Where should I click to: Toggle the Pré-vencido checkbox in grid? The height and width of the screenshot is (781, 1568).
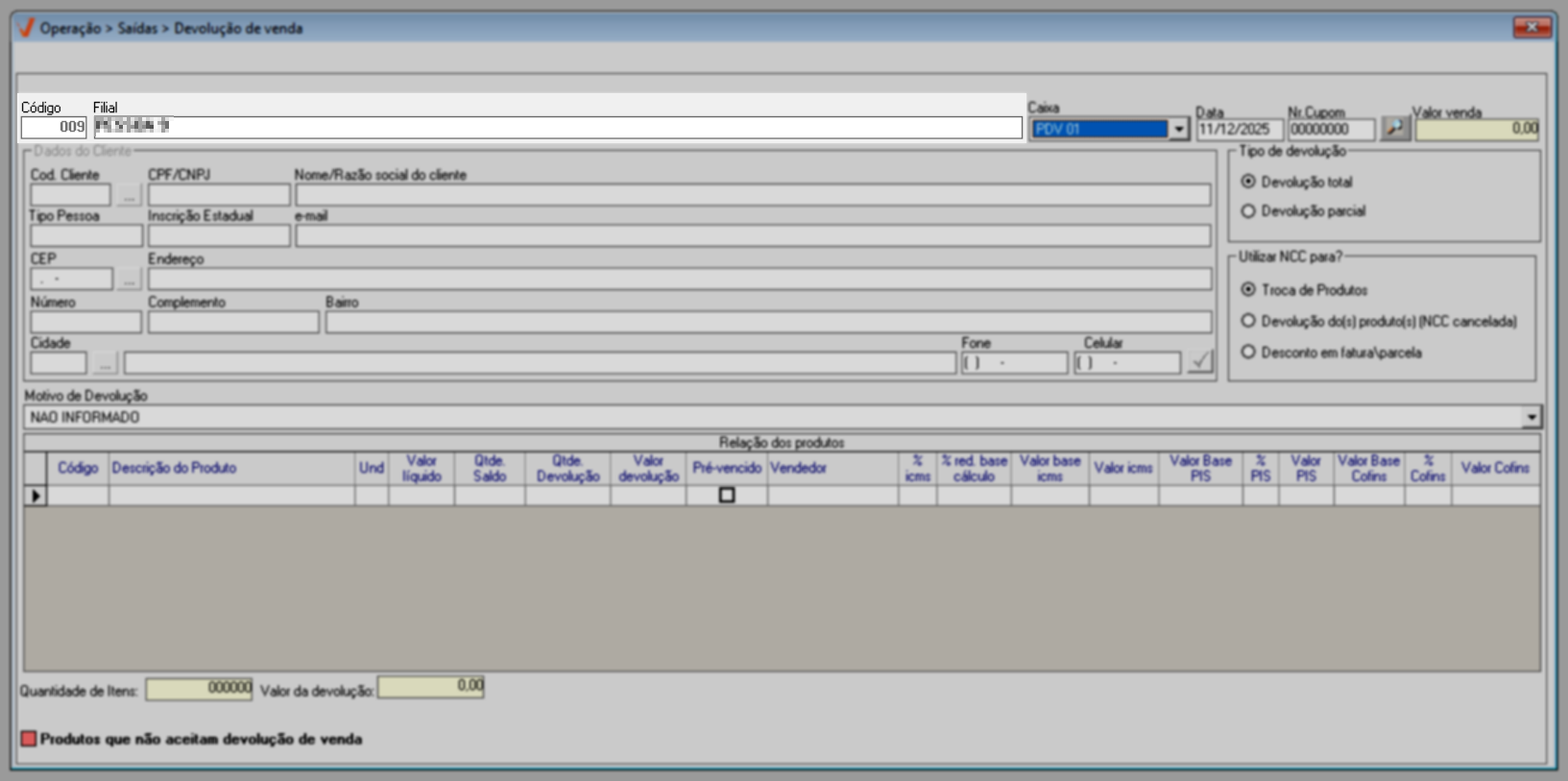point(727,496)
